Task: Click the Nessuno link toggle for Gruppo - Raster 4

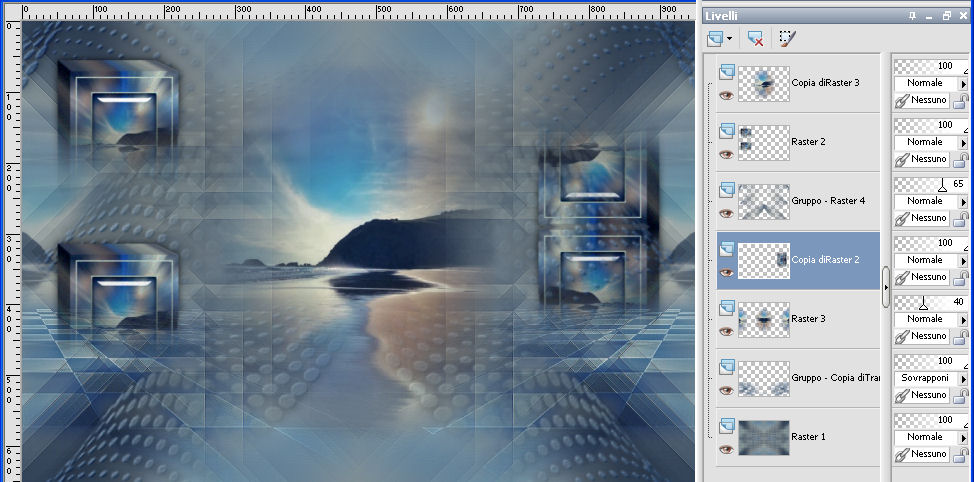Action: click(922, 218)
